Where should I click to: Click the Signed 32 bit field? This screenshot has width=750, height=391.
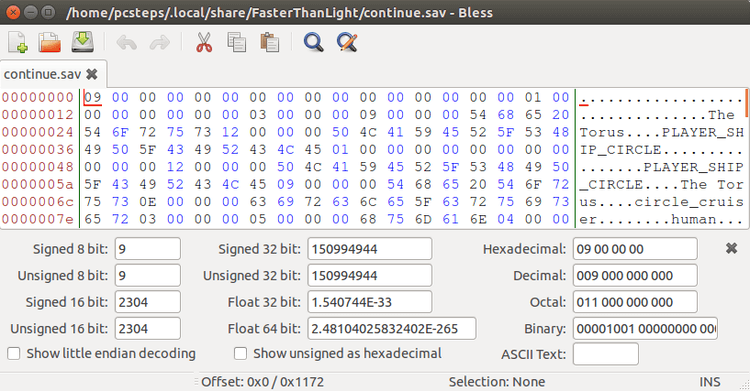(370, 249)
